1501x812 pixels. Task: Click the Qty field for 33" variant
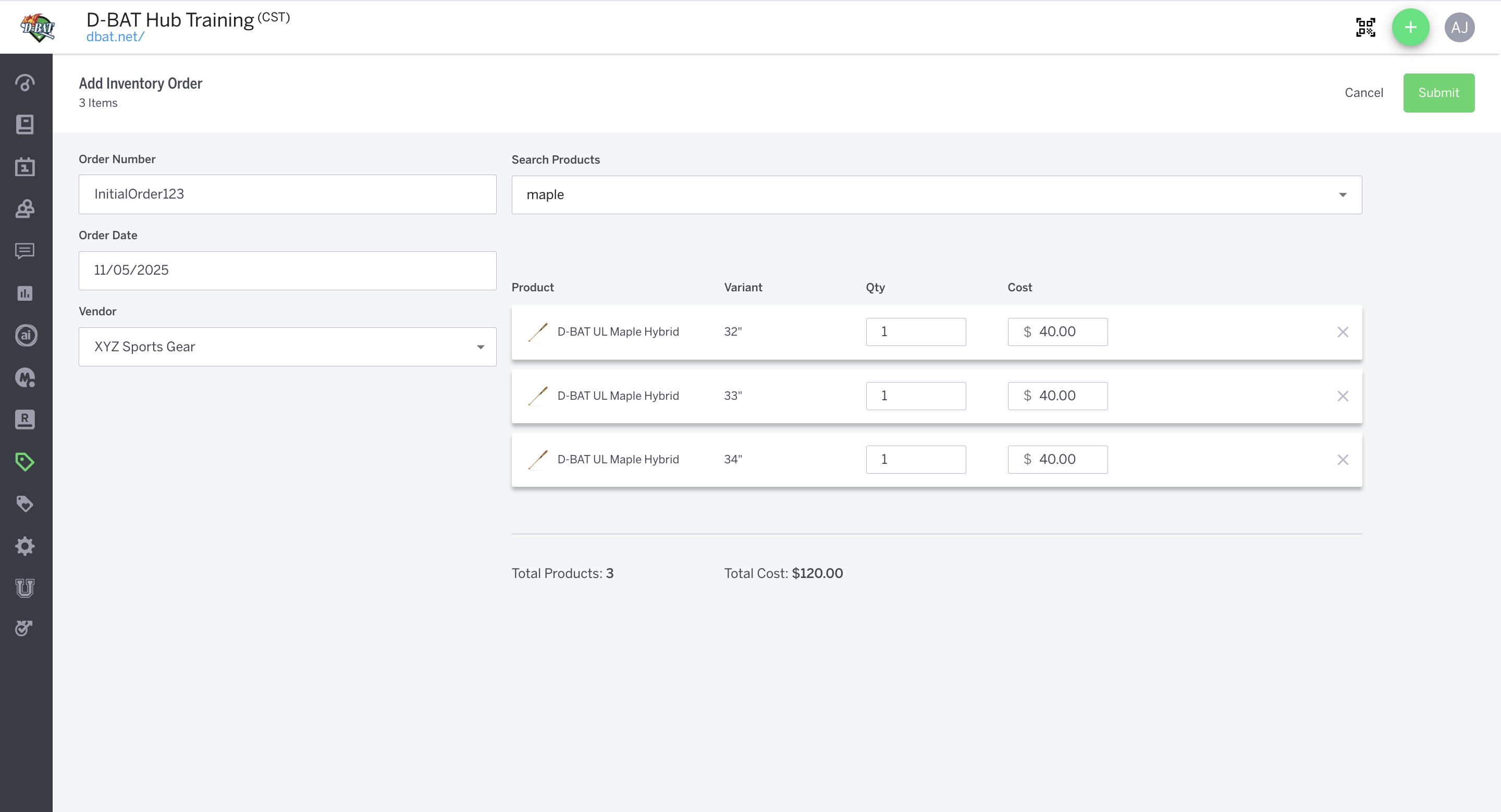tap(915, 396)
